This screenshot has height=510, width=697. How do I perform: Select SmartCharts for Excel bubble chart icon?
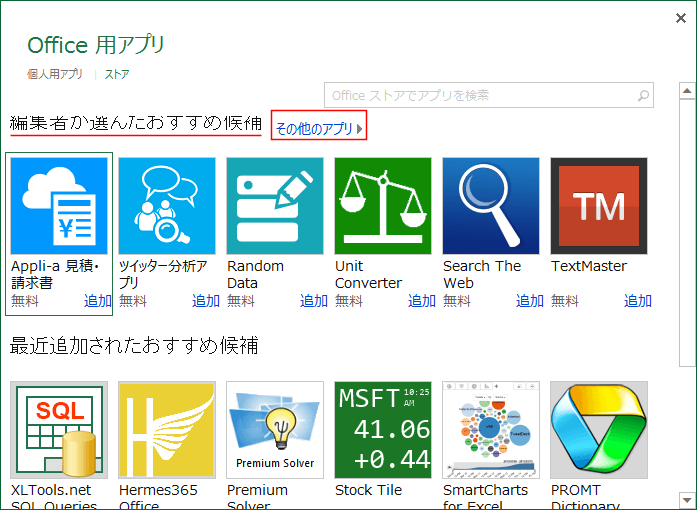coord(491,430)
